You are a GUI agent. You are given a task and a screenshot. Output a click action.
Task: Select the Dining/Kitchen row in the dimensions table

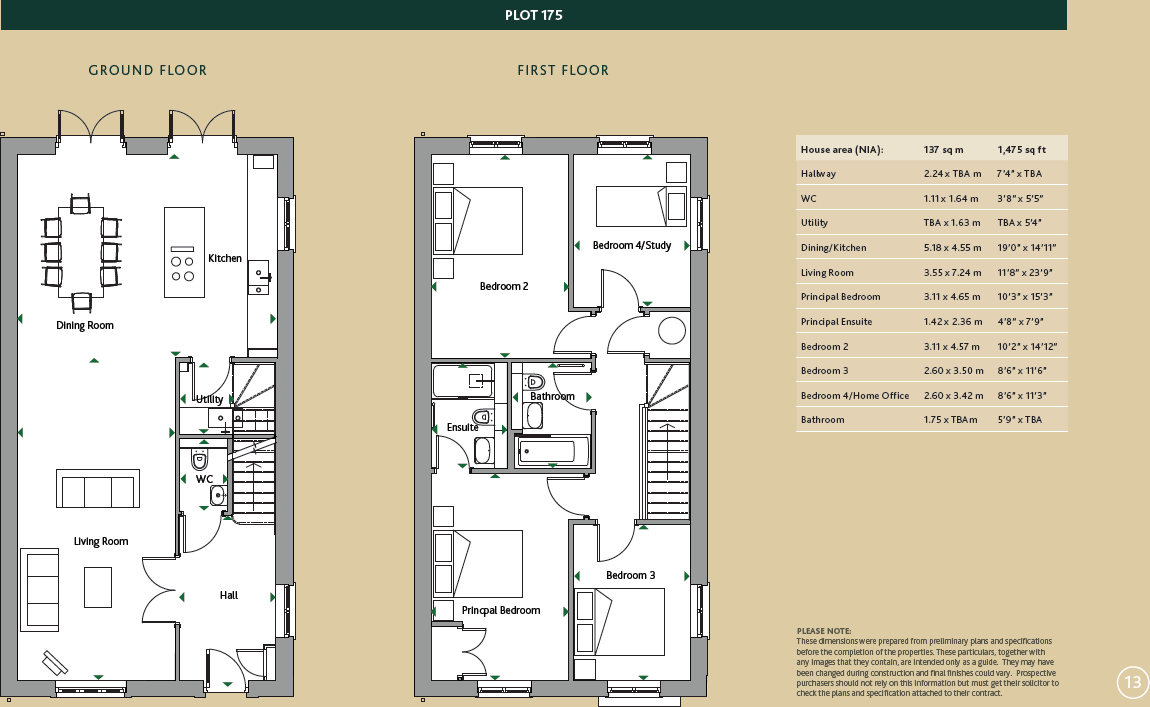pos(931,247)
